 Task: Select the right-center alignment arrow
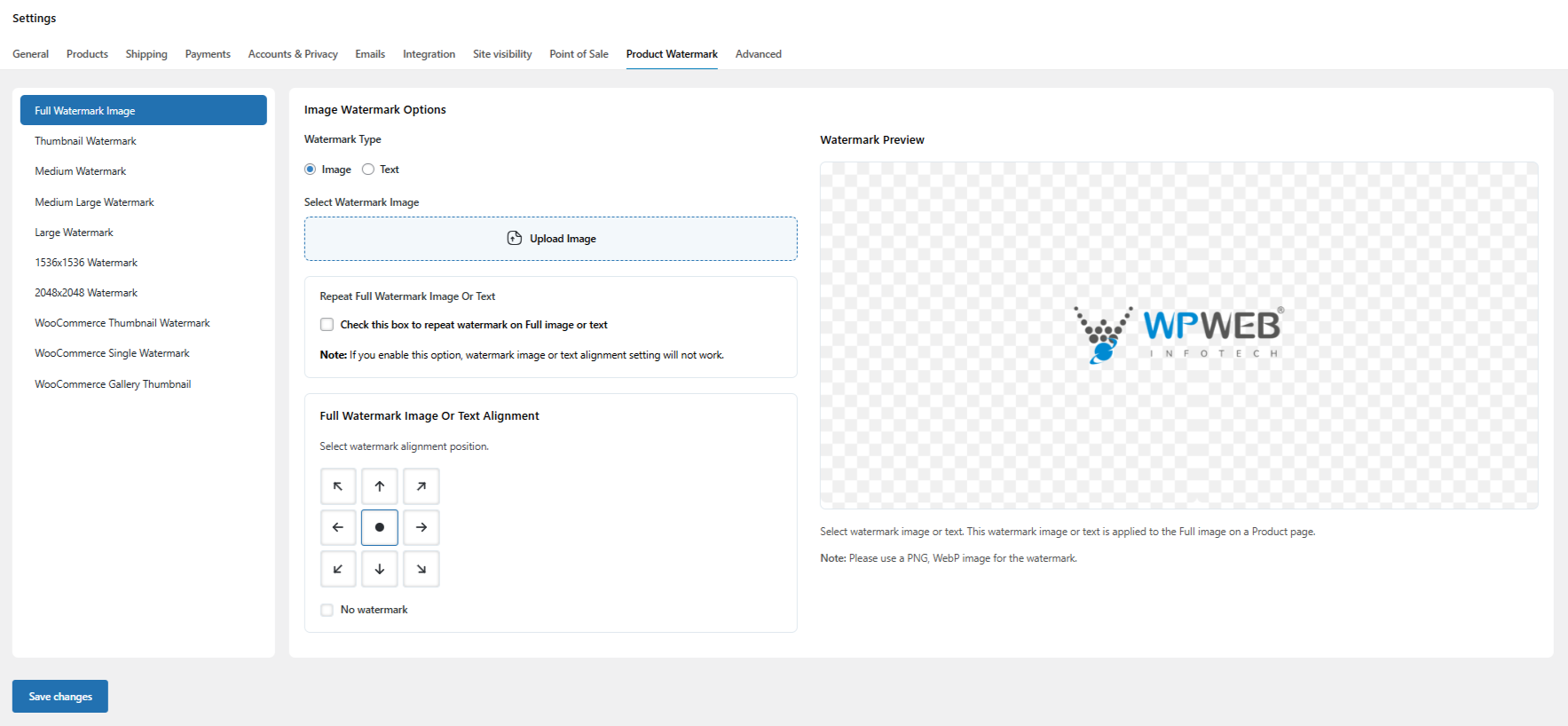[x=422, y=527]
